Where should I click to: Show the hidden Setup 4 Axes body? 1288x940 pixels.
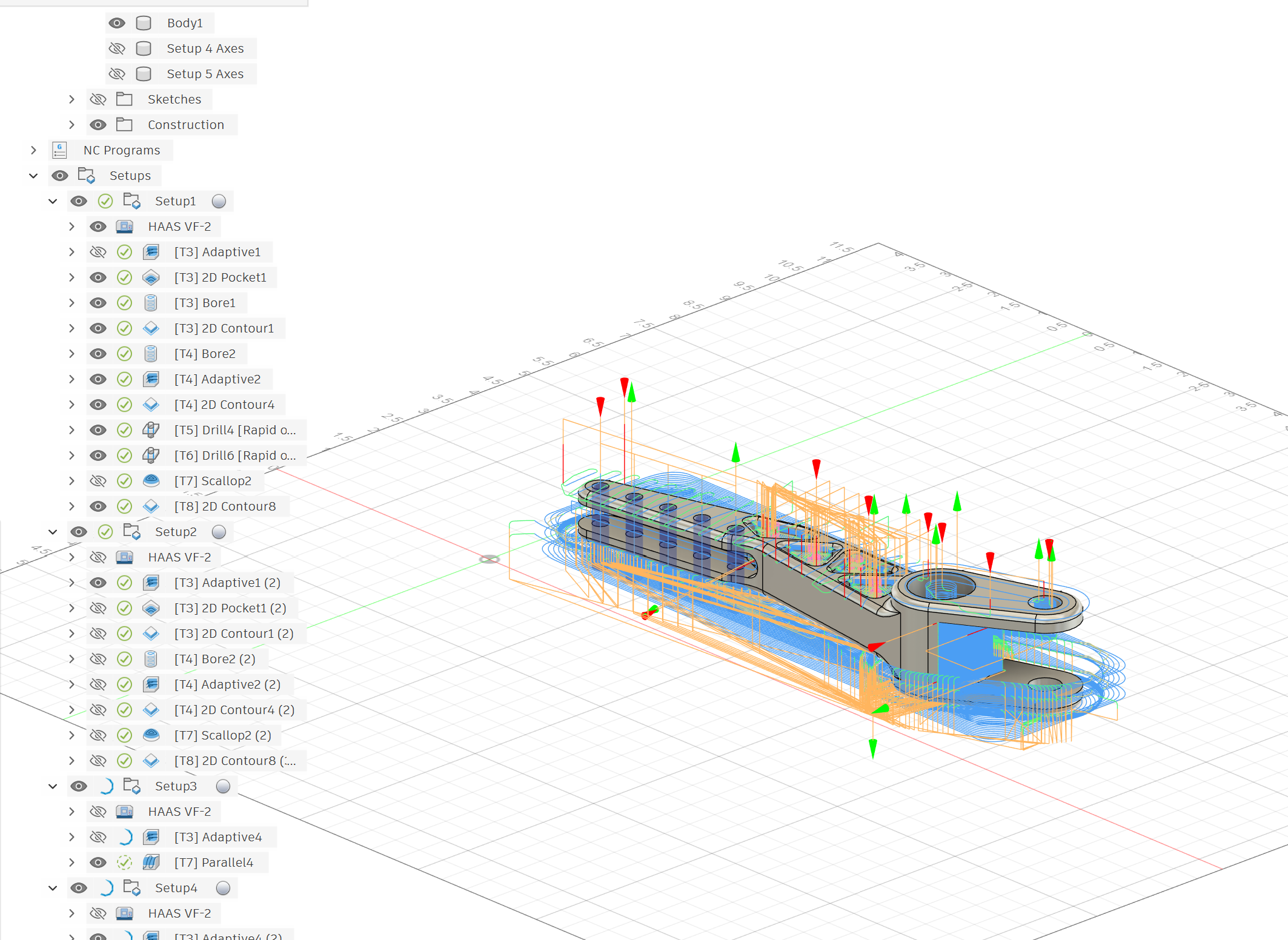(116, 48)
